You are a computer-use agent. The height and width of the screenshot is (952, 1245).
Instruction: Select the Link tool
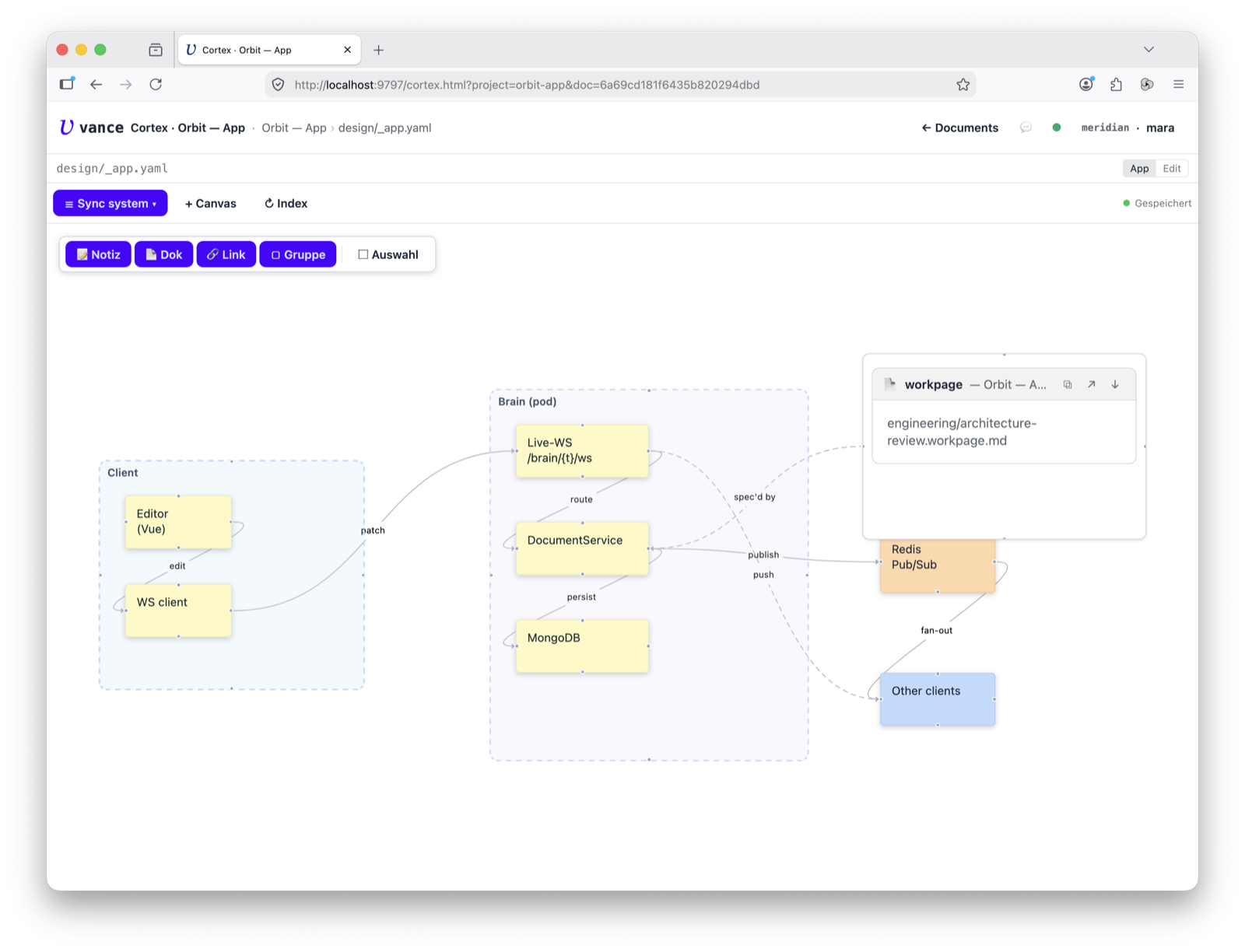click(x=226, y=254)
